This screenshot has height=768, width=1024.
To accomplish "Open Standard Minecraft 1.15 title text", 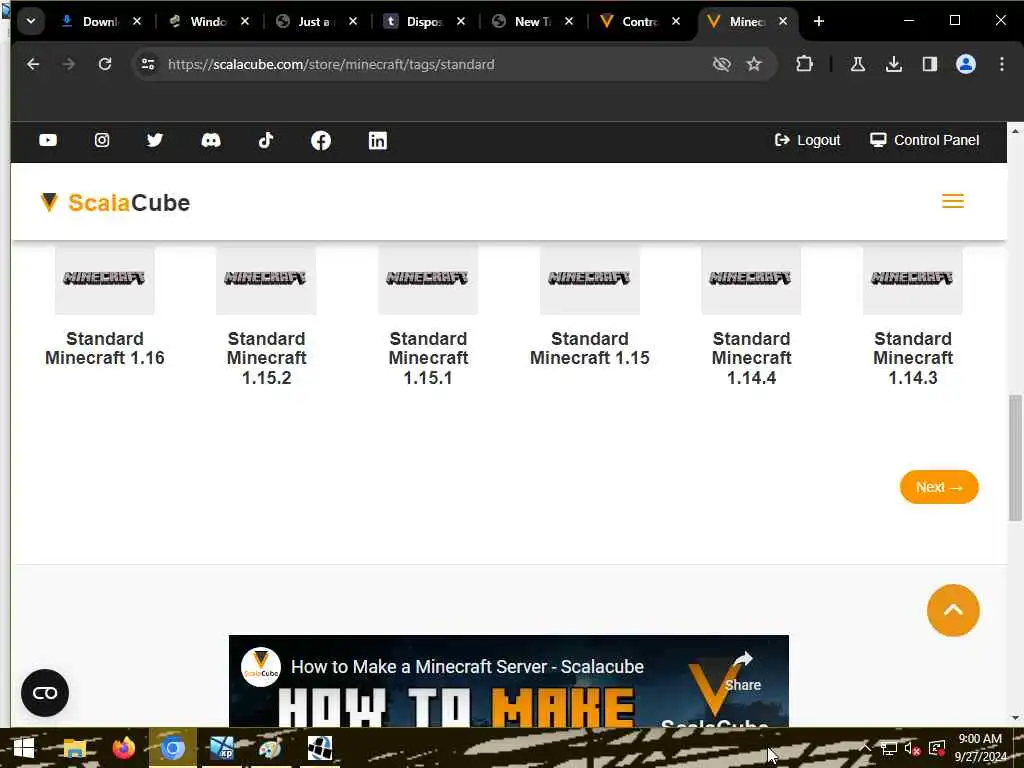I will coord(590,348).
